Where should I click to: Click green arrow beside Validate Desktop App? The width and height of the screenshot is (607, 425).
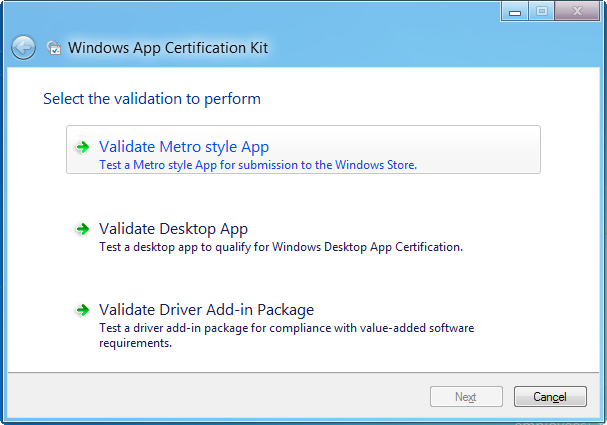click(x=82, y=229)
